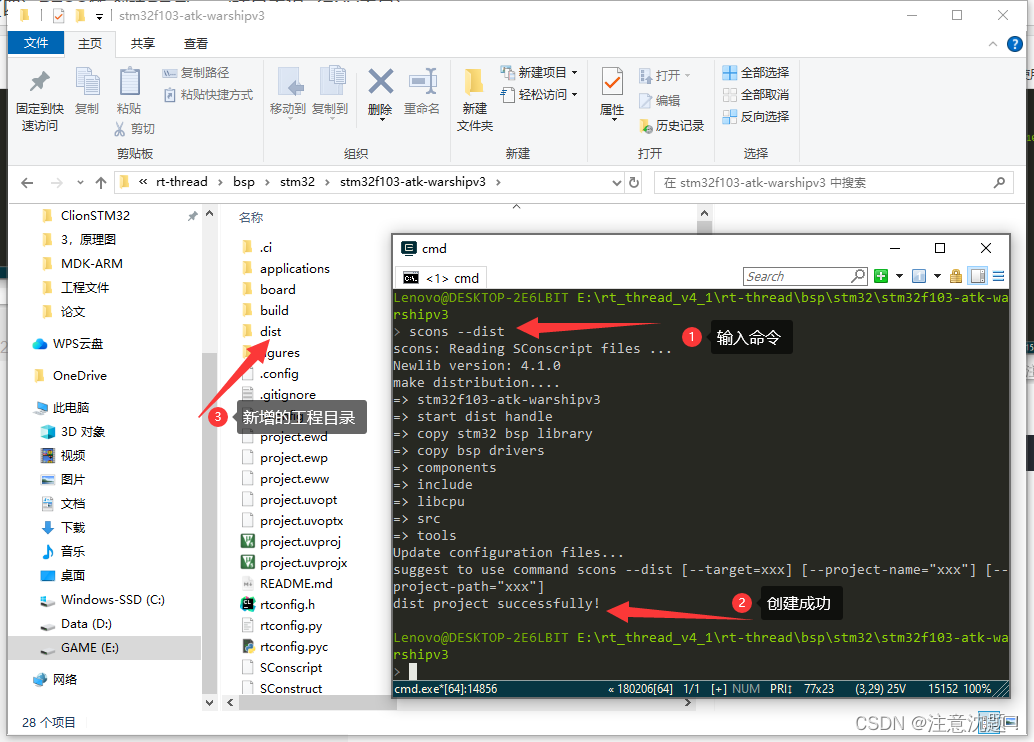Viewport: 1034px width, 742px height.
Task: Click the Move to (移动到) icon
Action: (x=289, y=82)
